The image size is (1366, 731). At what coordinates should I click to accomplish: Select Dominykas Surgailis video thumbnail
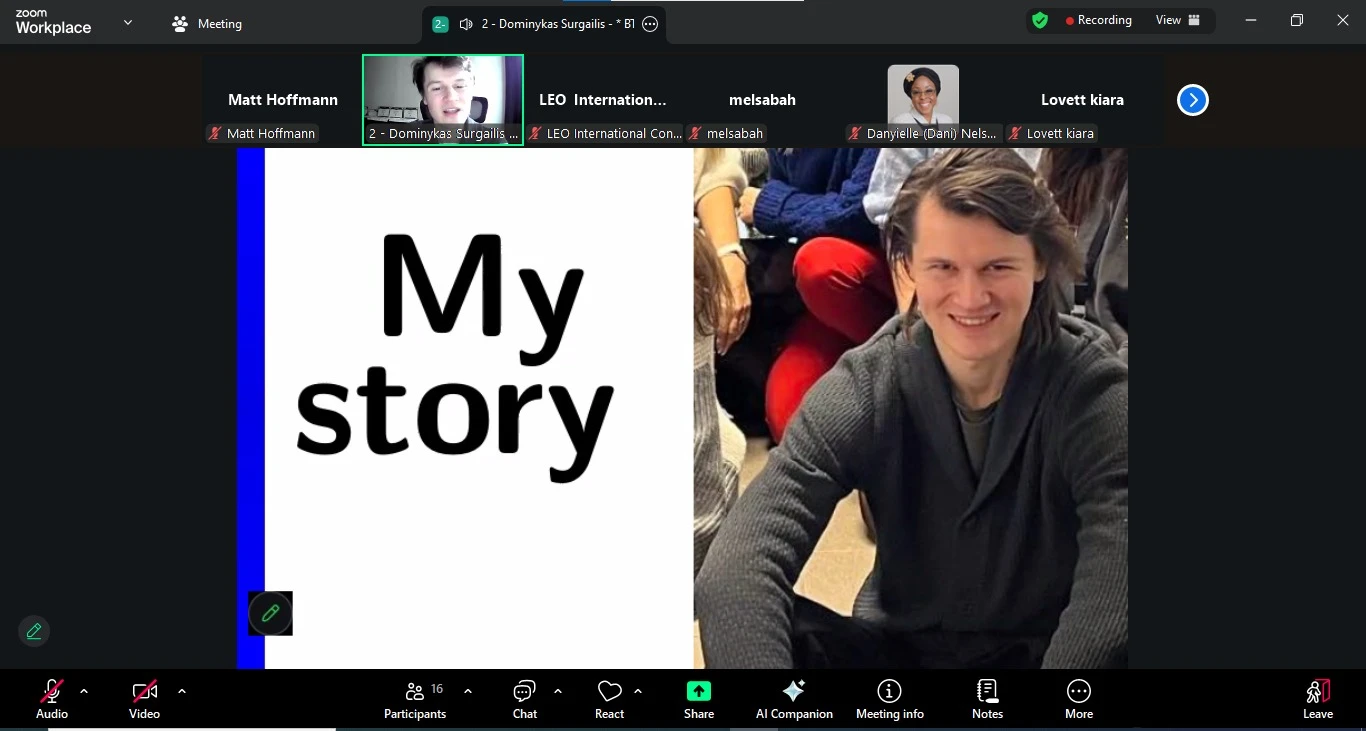[x=442, y=99]
